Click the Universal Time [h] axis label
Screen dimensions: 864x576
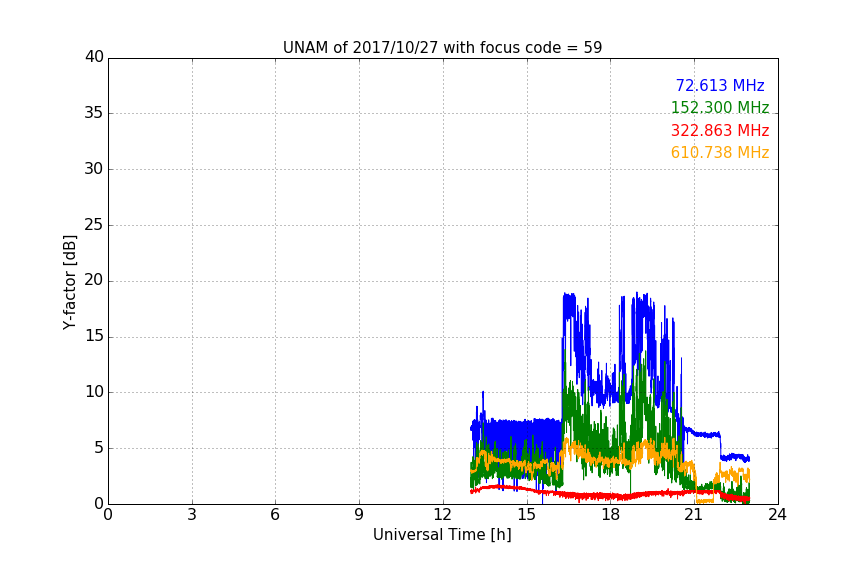[442, 535]
